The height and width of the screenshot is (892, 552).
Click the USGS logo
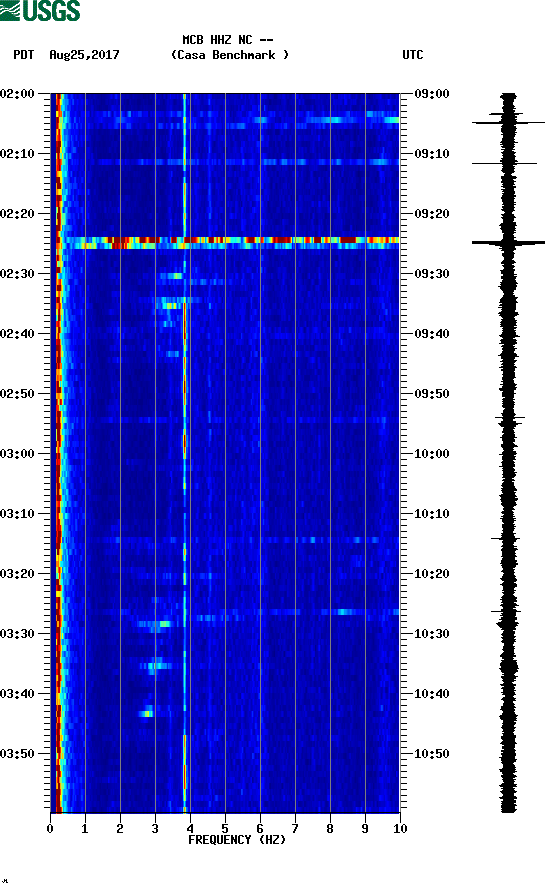click(x=40, y=11)
